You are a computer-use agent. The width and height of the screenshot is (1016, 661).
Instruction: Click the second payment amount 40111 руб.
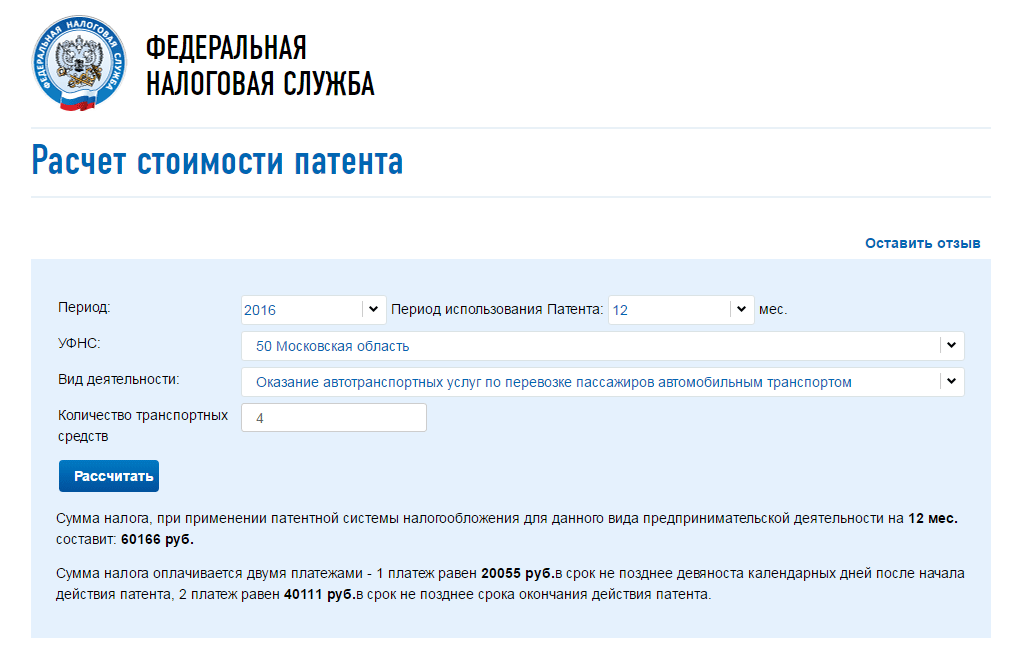coord(320,594)
